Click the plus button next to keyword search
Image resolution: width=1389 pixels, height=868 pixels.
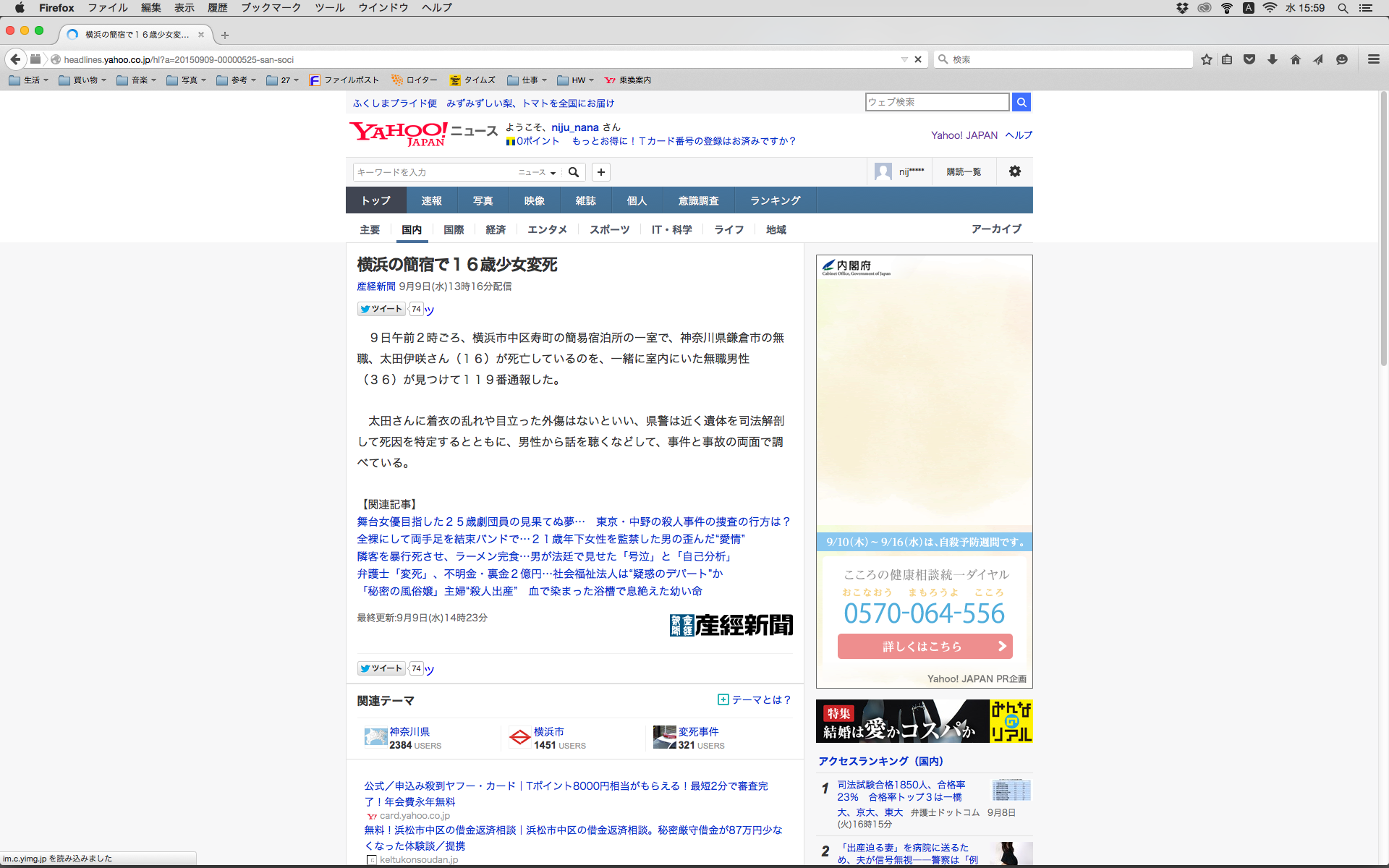pos(601,172)
